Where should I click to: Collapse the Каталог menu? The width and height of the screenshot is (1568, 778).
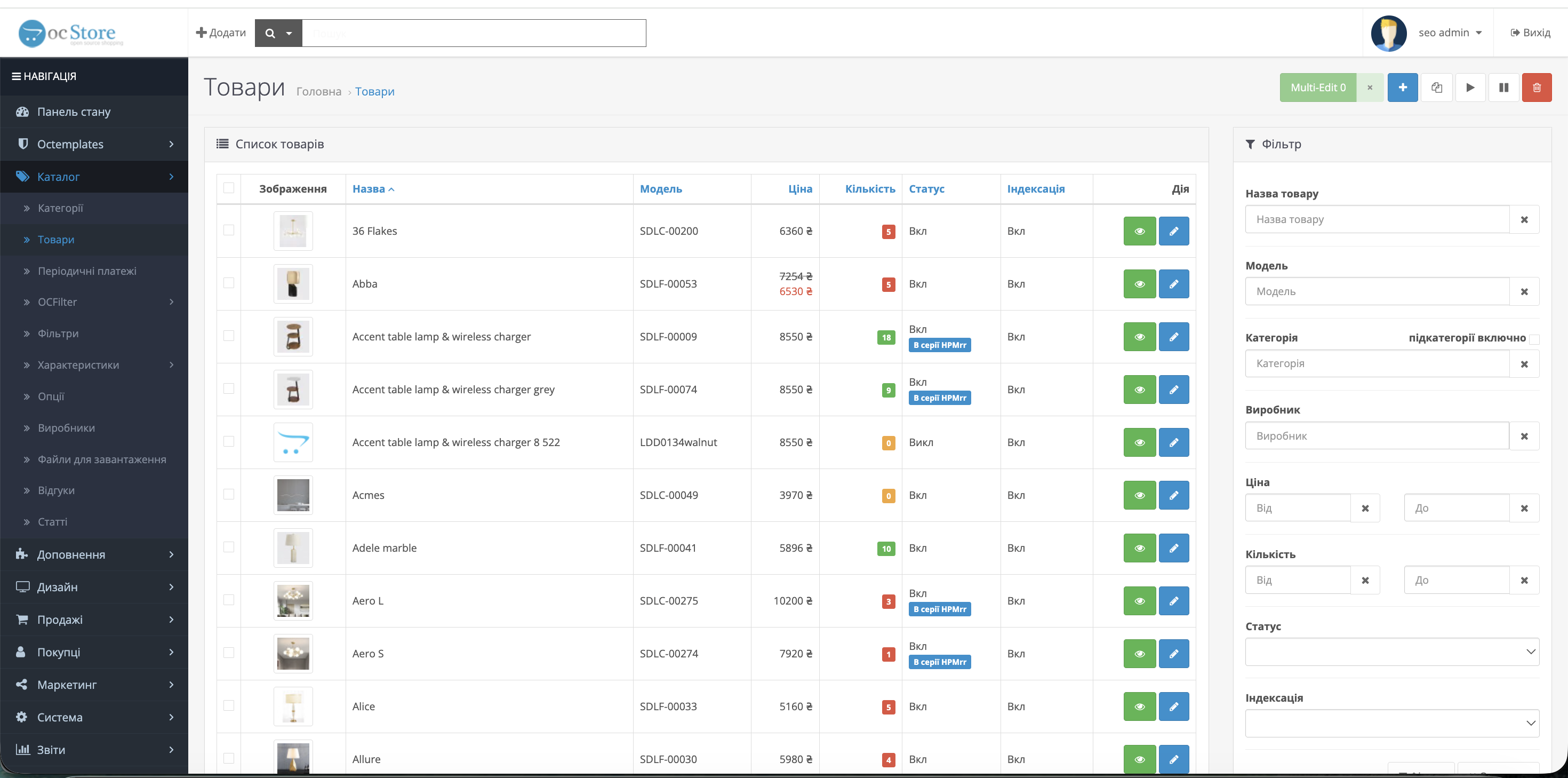tap(94, 177)
